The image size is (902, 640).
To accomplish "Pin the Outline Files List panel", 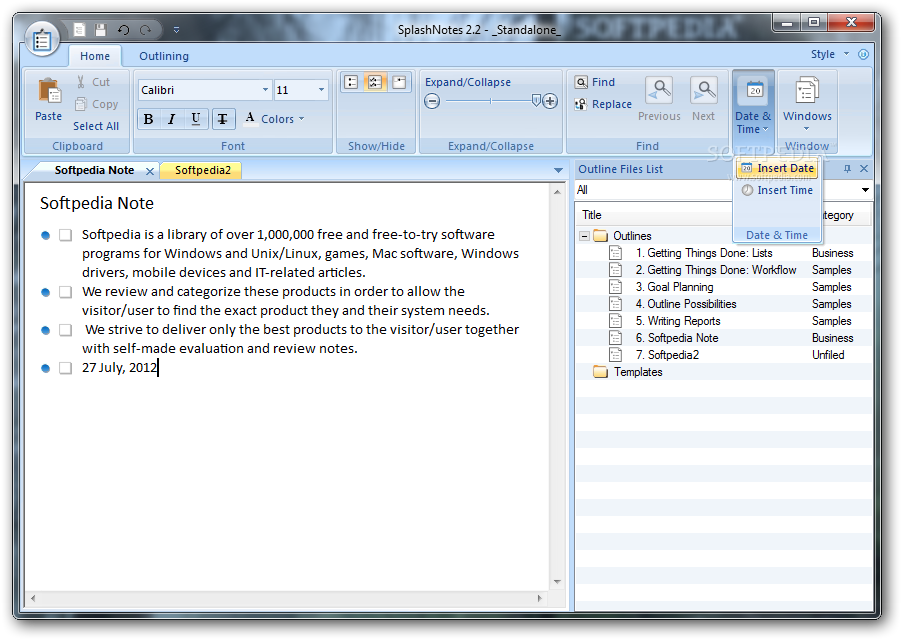I will click(x=847, y=168).
